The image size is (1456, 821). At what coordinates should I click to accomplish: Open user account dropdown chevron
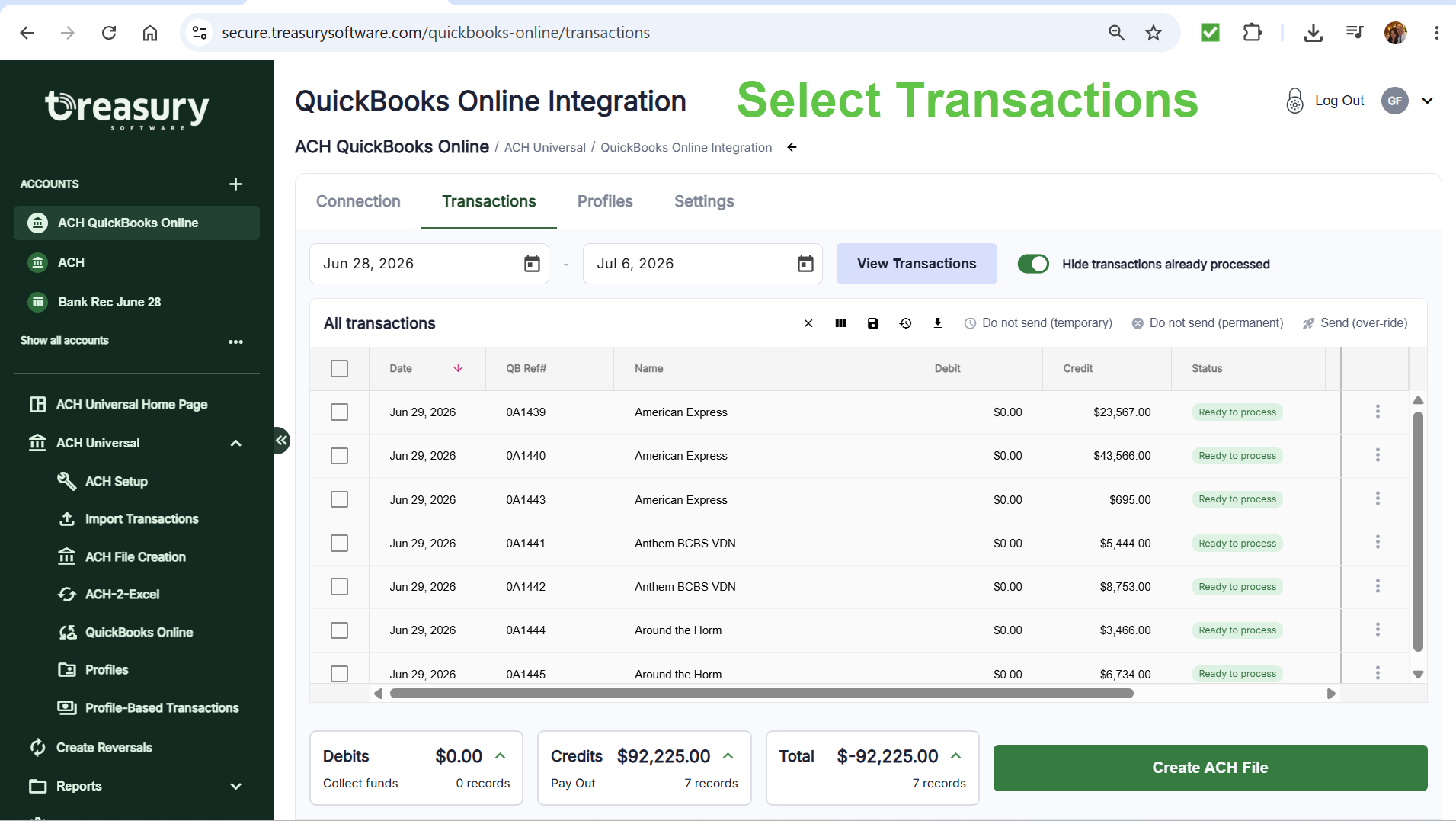pyautogui.click(x=1427, y=101)
